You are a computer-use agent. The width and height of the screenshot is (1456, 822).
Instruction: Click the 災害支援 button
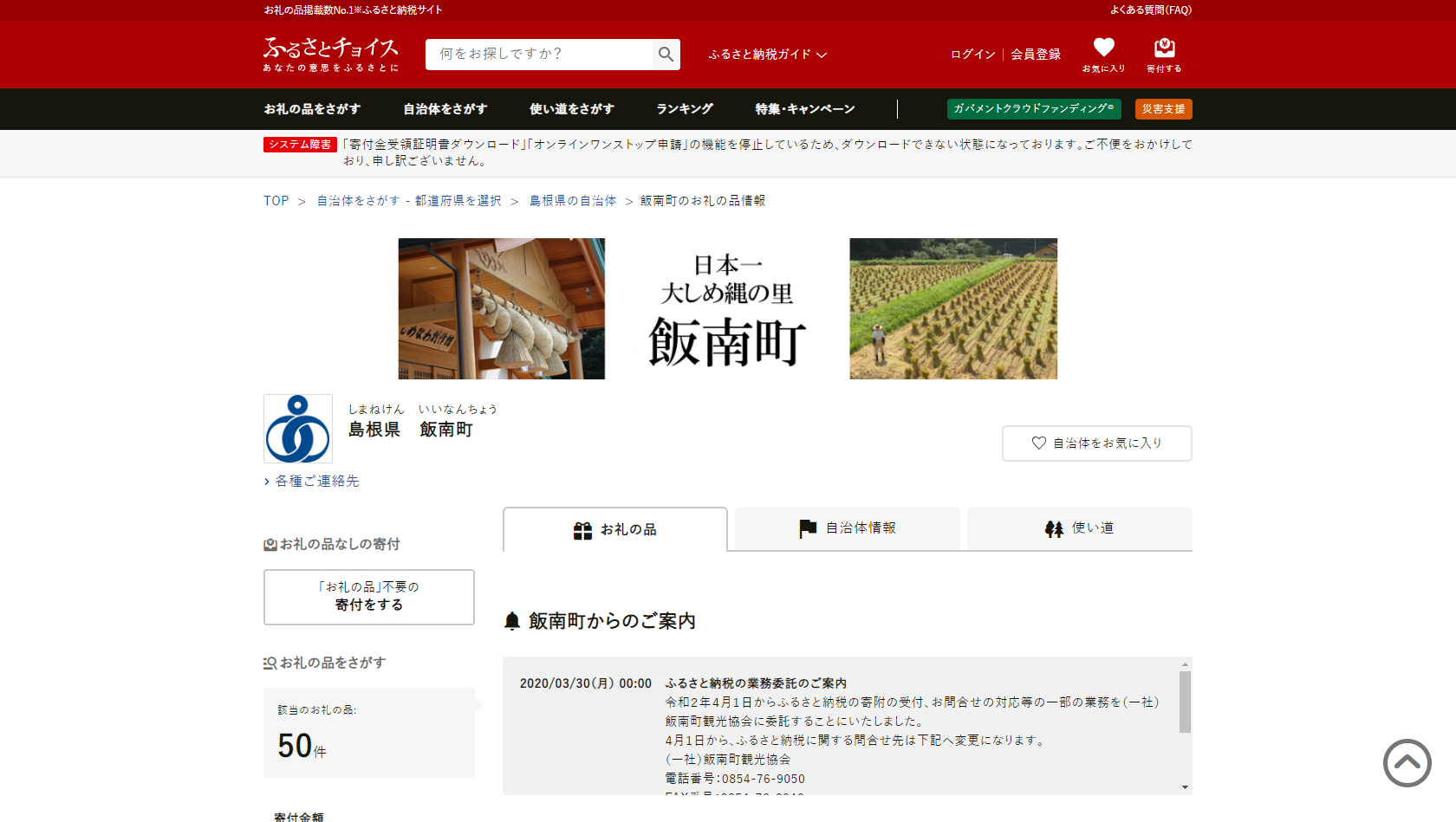click(x=1163, y=109)
